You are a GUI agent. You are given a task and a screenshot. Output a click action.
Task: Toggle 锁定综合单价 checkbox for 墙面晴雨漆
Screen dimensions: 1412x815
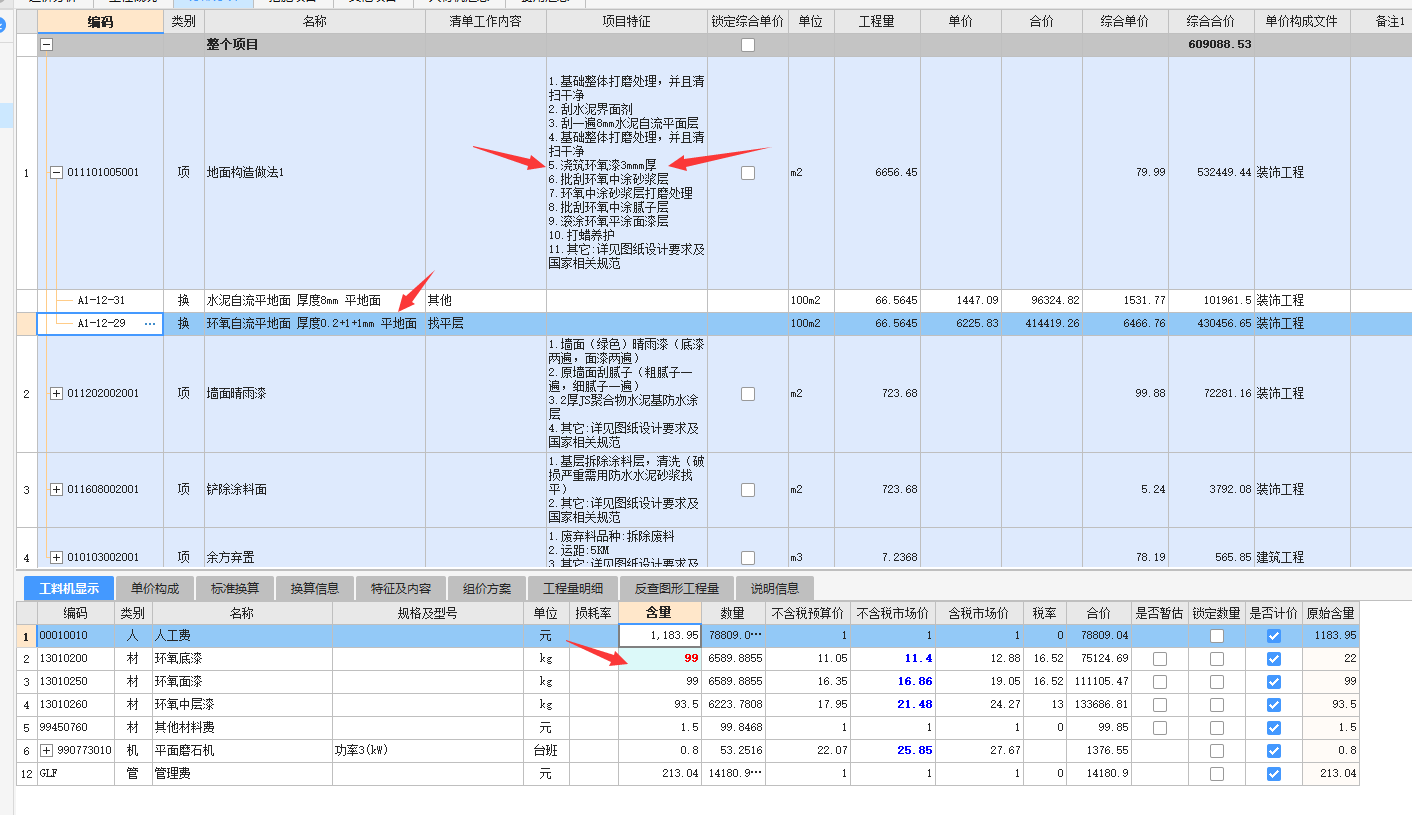coord(748,394)
